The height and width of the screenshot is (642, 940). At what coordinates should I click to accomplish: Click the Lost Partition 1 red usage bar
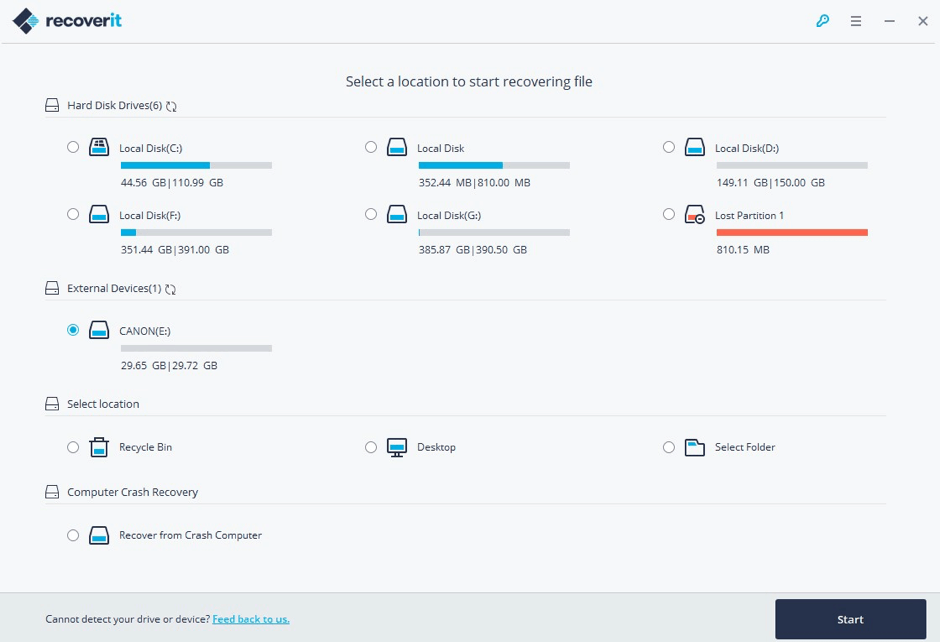tap(791, 233)
